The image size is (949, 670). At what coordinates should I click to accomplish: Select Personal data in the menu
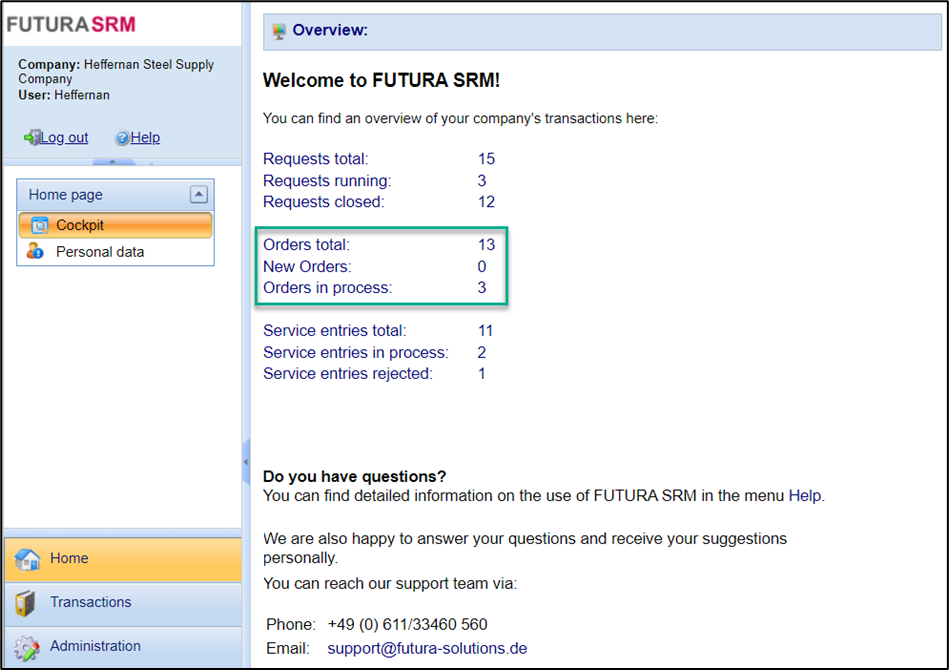tap(100, 252)
